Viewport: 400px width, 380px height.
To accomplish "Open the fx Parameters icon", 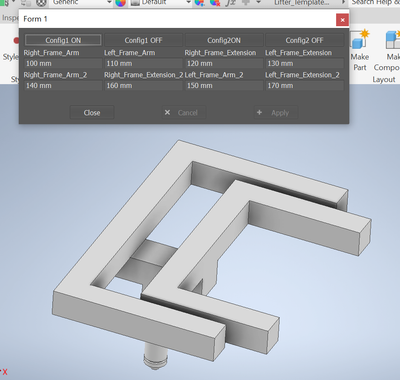I will 230,3.
